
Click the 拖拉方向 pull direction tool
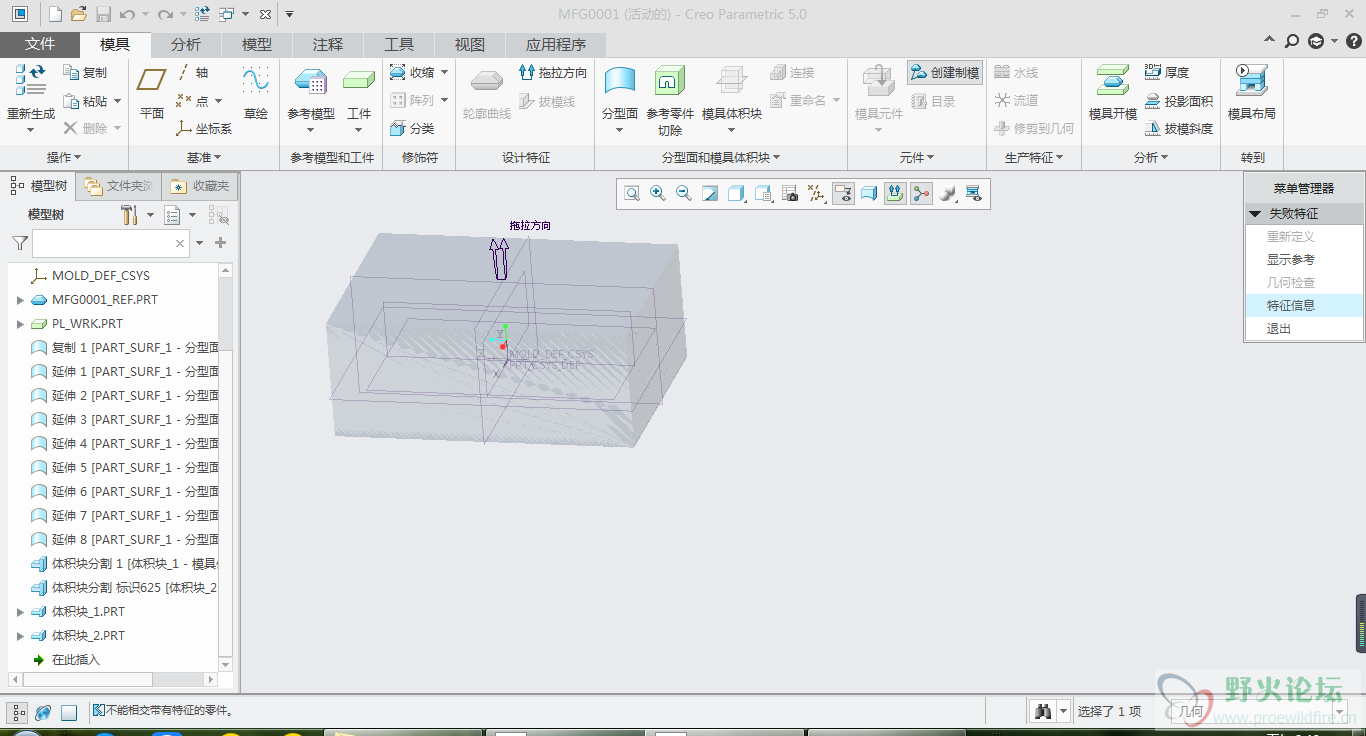[x=553, y=72]
